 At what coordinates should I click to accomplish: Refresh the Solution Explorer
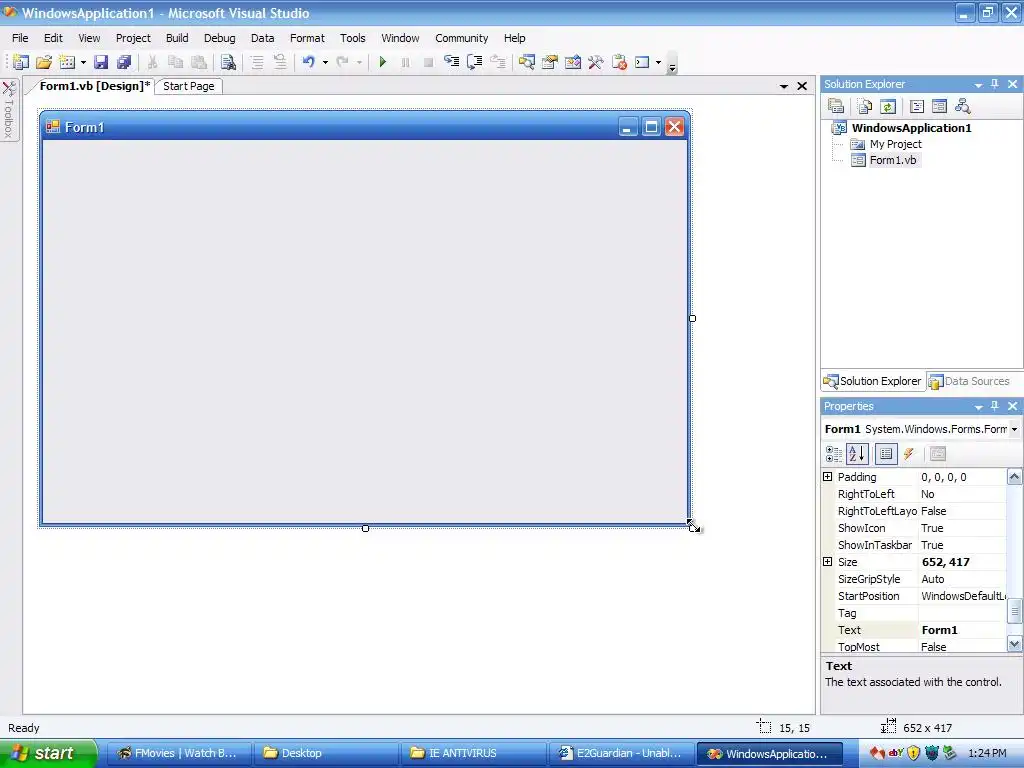pos(888,106)
